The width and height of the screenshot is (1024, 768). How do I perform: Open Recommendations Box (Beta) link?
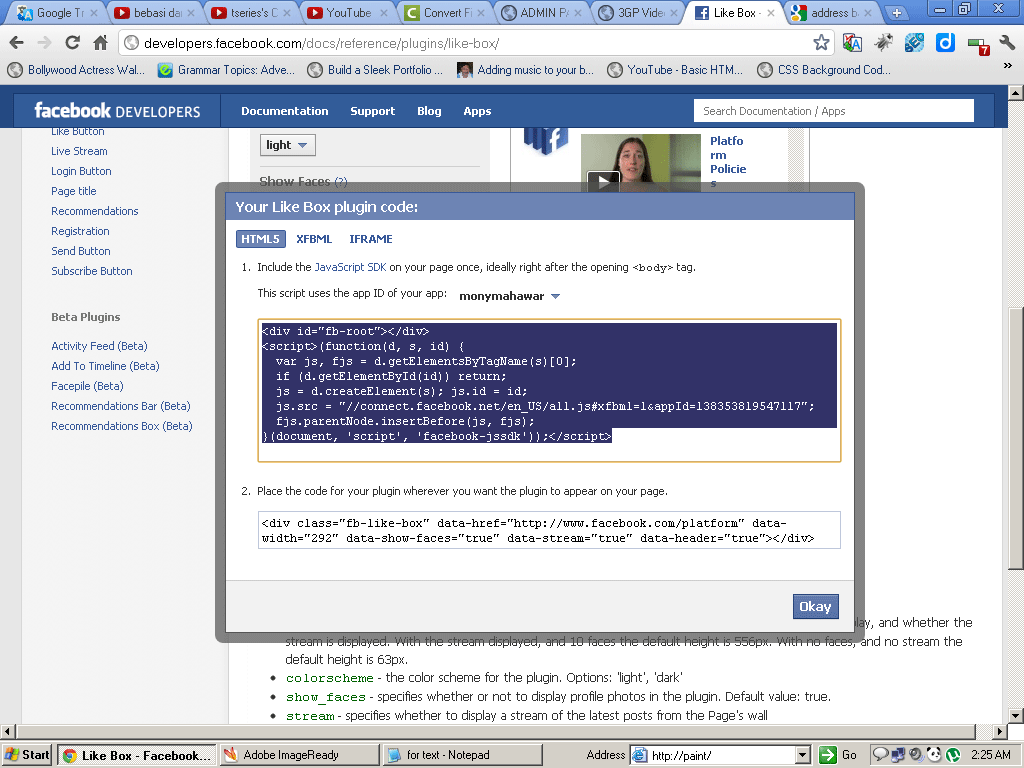pos(121,426)
